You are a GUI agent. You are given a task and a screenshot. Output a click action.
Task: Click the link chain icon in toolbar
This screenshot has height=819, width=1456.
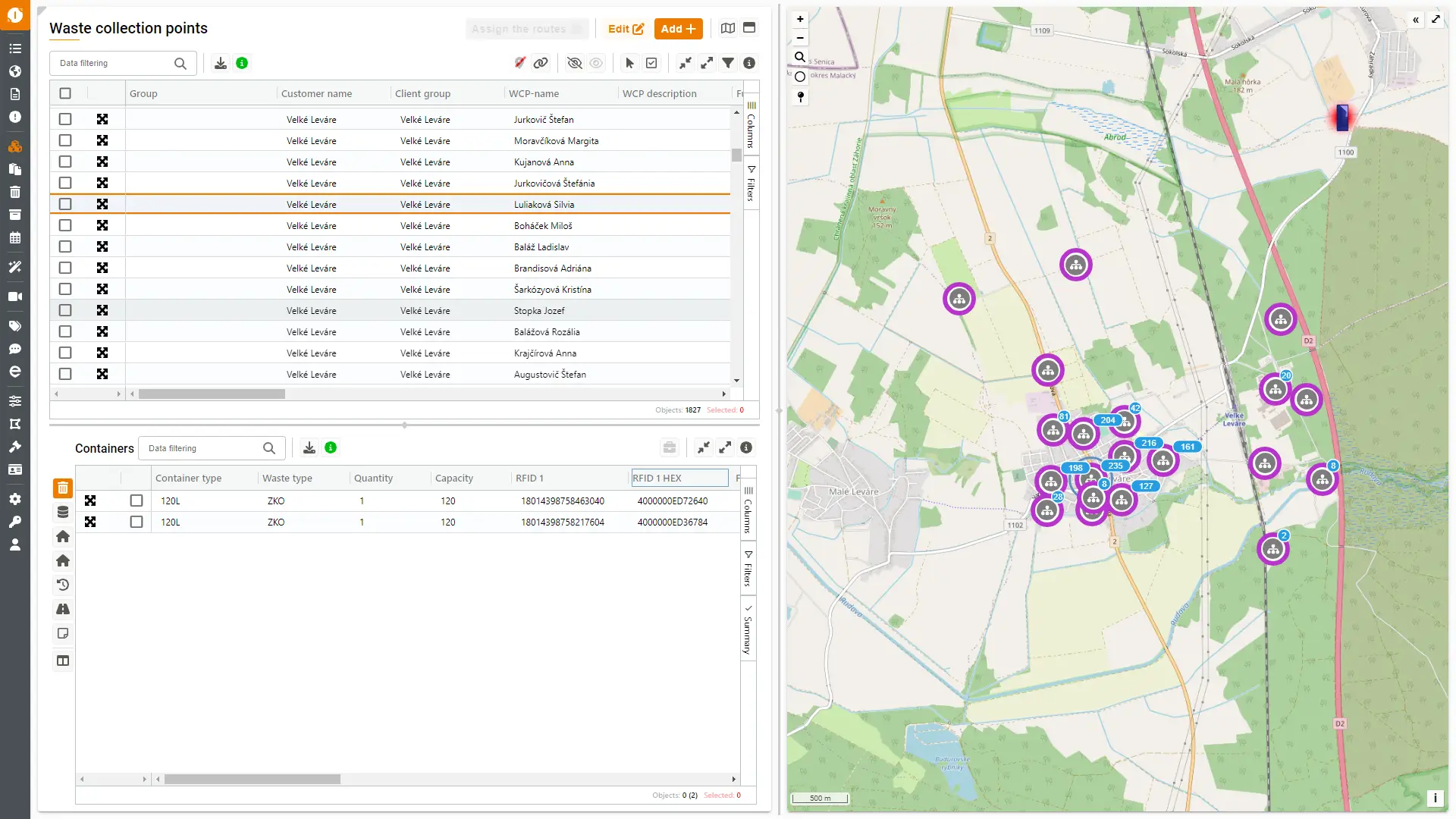pyautogui.click(x=541, y=63)
